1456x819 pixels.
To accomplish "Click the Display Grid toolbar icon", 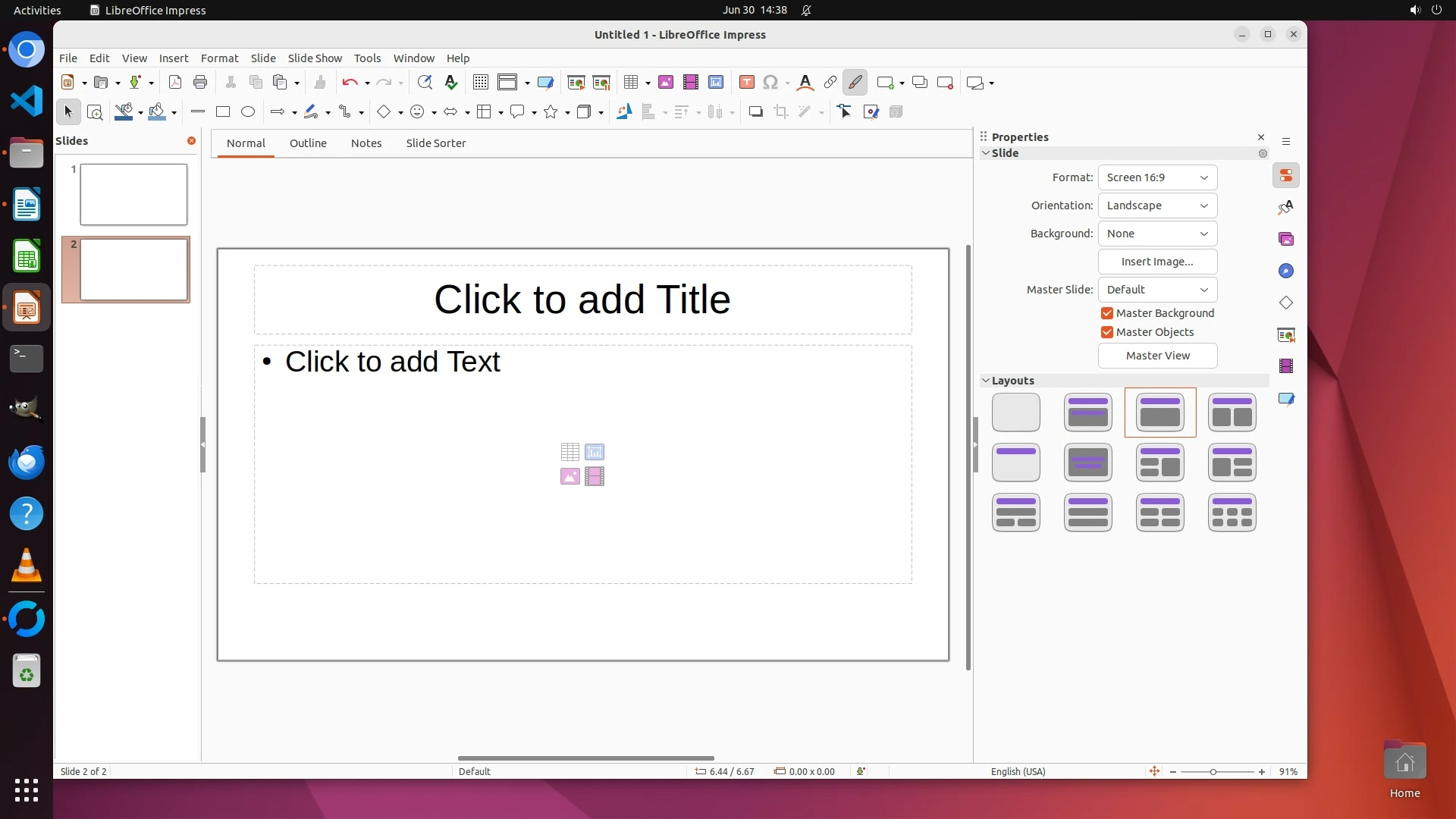I will [480, 83].
